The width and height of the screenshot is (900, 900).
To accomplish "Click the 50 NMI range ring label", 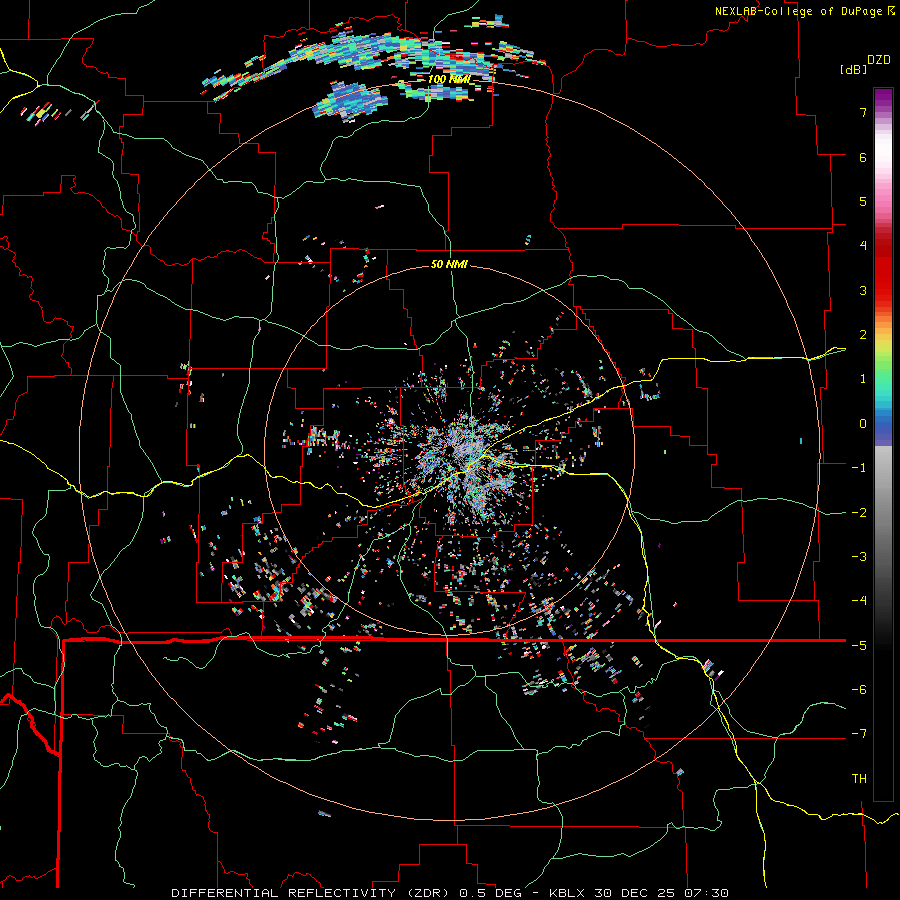I will (449, 264).
